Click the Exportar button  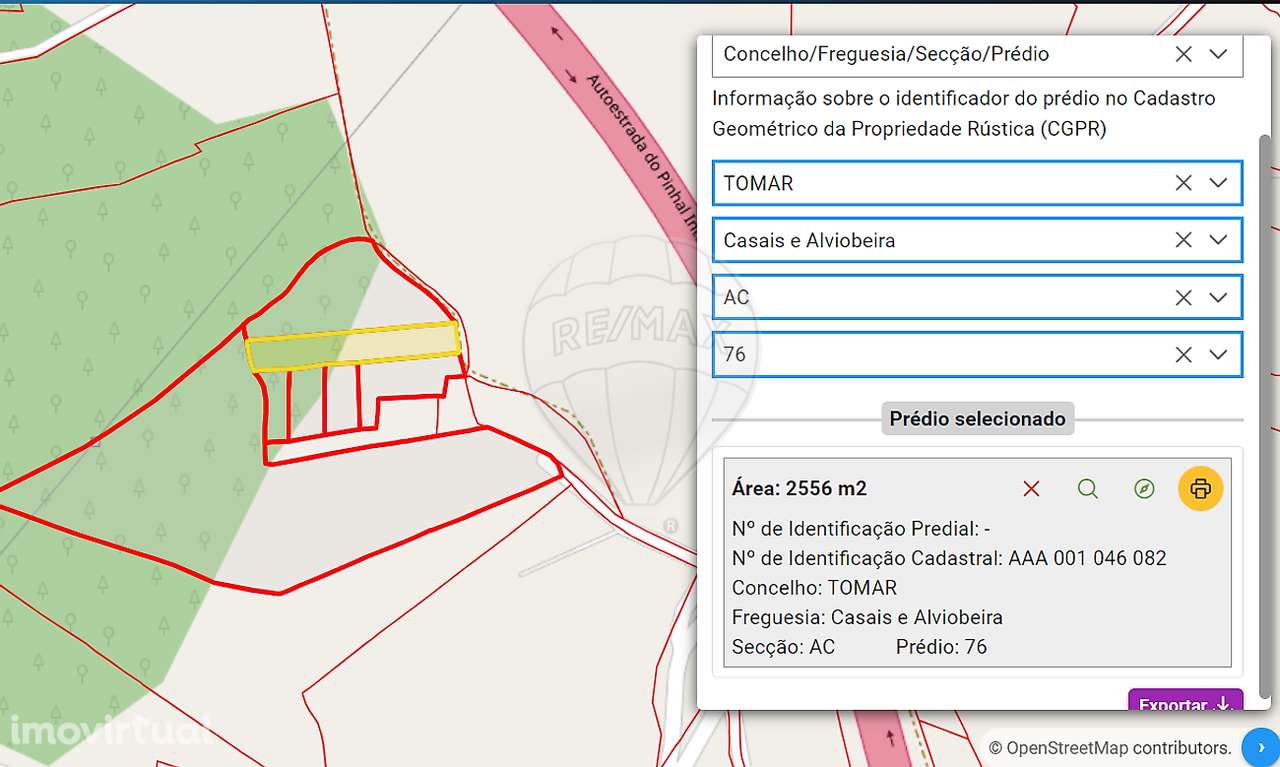pos(1185,700)
